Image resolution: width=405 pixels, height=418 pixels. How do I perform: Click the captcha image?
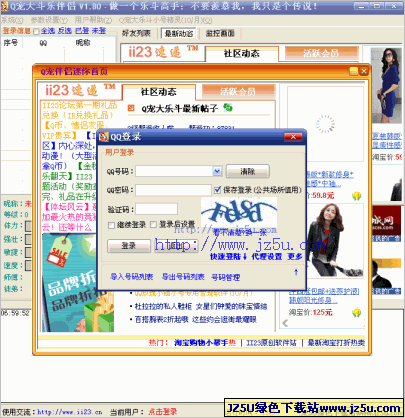click(239, 212)
